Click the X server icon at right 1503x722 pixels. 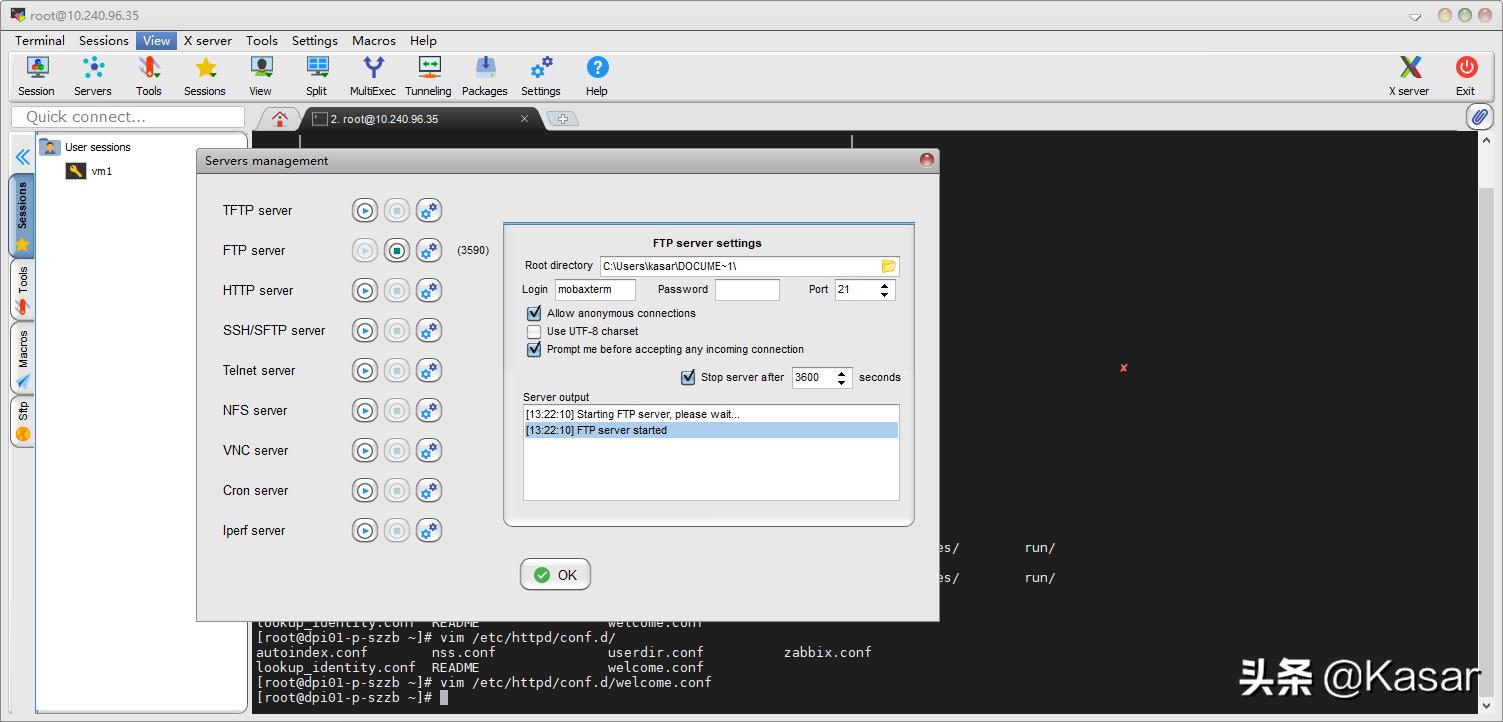(1409, 75)
